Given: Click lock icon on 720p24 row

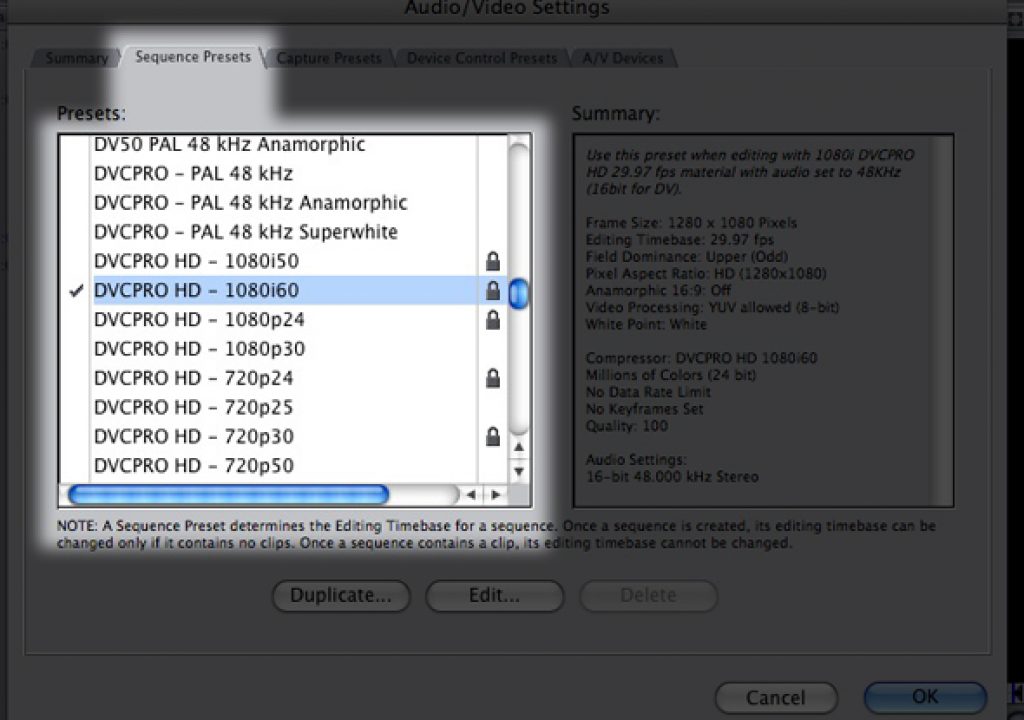Looking at the screenshot, I should [x=493, y=378].
